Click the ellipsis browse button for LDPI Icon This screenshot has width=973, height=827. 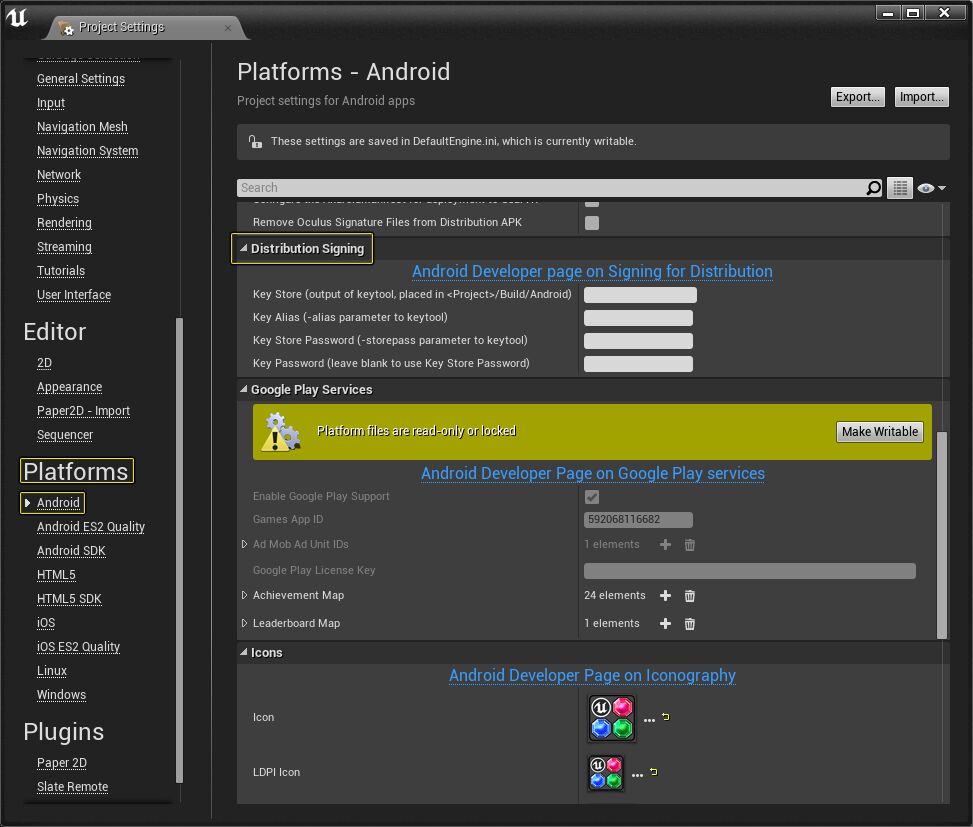pyautogui.click(x=637, y=774)
